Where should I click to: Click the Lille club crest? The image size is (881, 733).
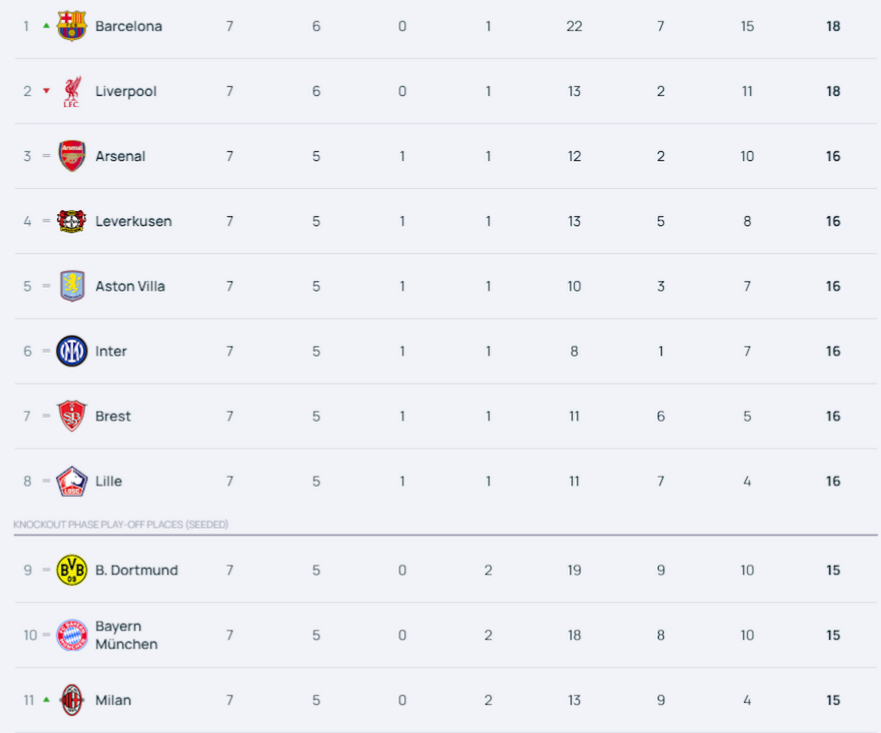[x=72, y=481]
